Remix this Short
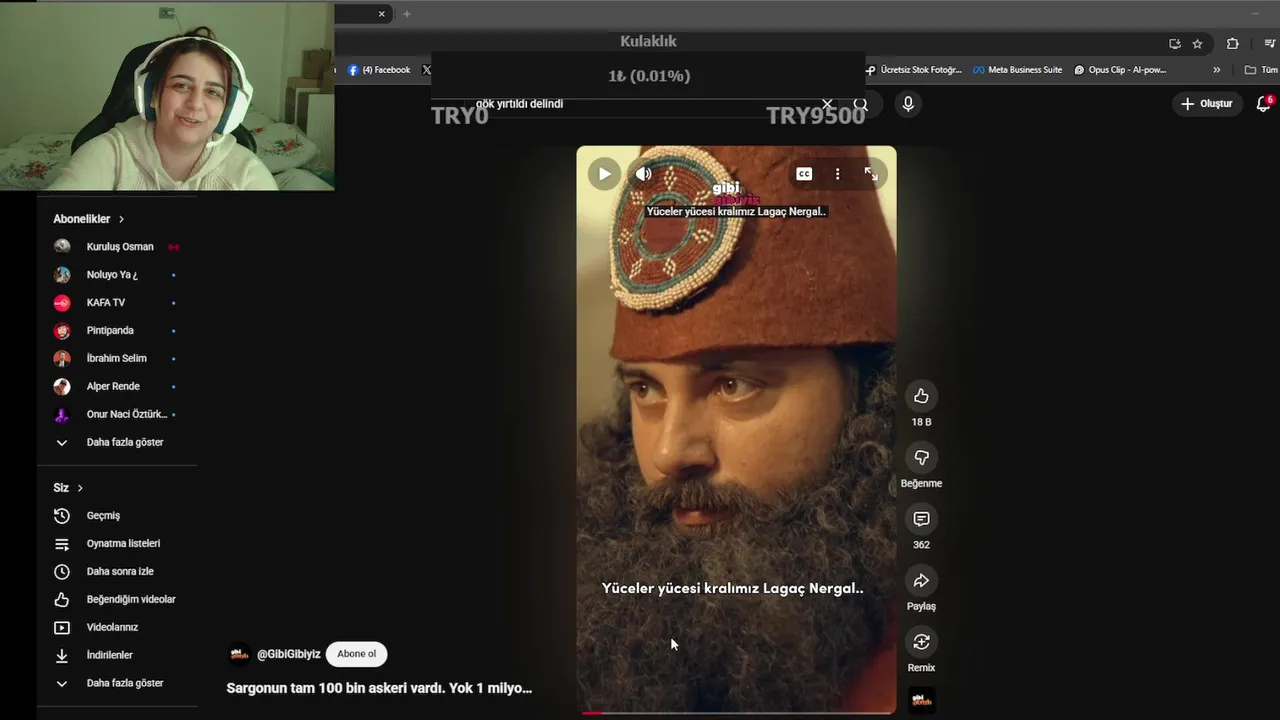 (x=921, y=642)
